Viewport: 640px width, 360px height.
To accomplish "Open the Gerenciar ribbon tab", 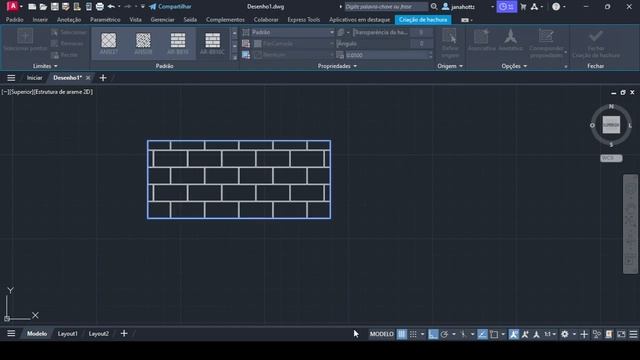I will click(x=162, y=20).
